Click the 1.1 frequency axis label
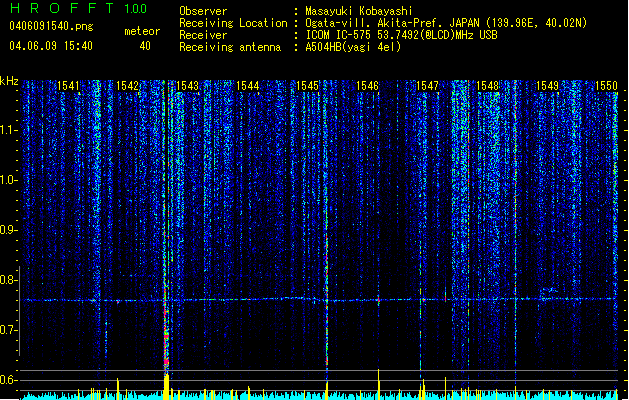The width and height of the screenshot is (629, 400). coord(8,130)
